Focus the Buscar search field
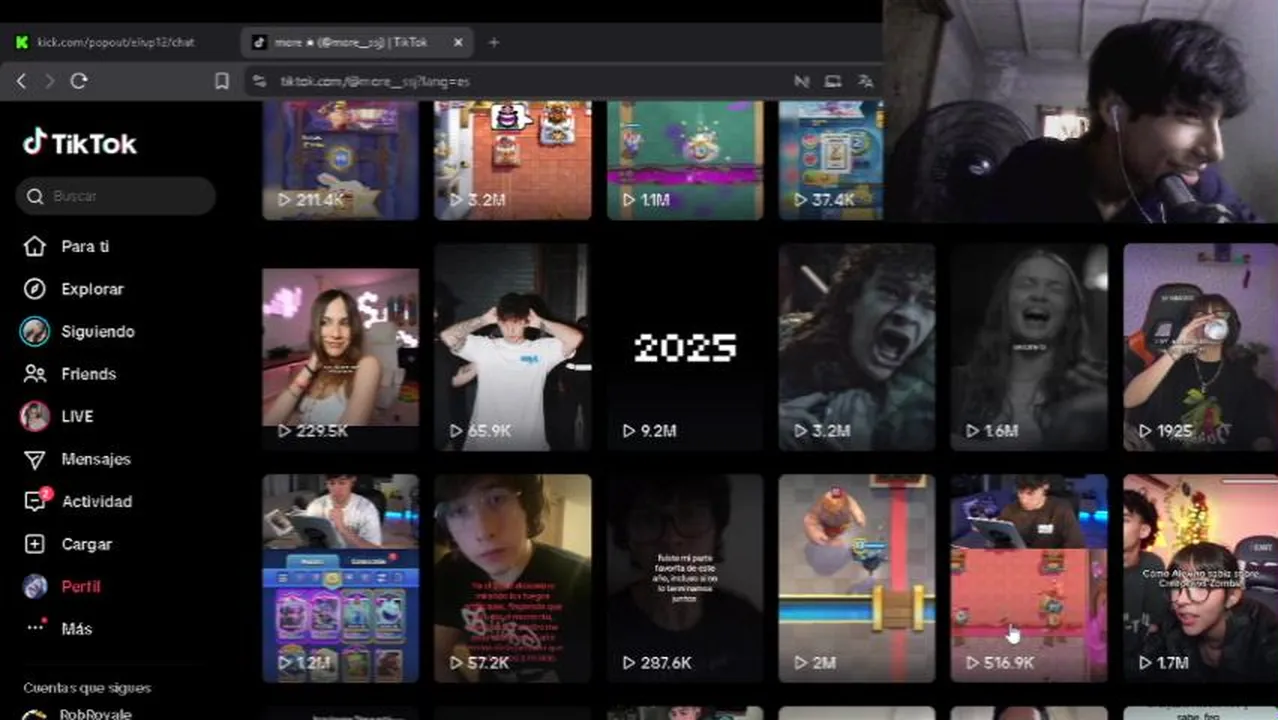Screen dimensions: 1278x720 (x=116, y=196)
